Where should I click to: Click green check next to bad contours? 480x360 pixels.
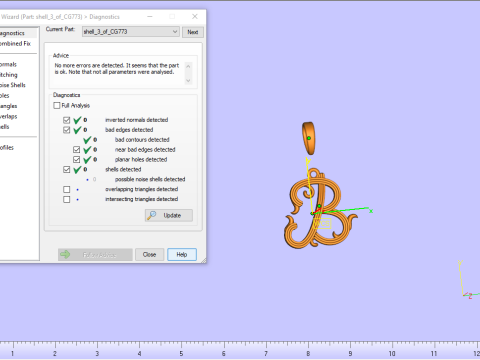pos(87,140)
